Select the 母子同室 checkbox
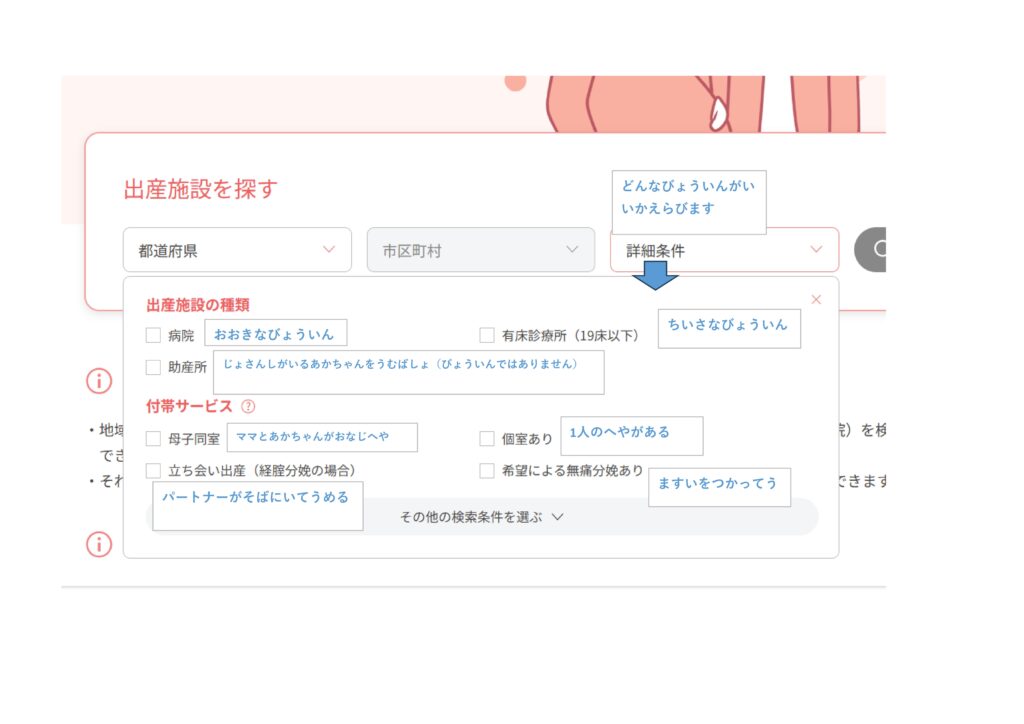The height and width of the screenshot is (724, 1024). [153, 438]
